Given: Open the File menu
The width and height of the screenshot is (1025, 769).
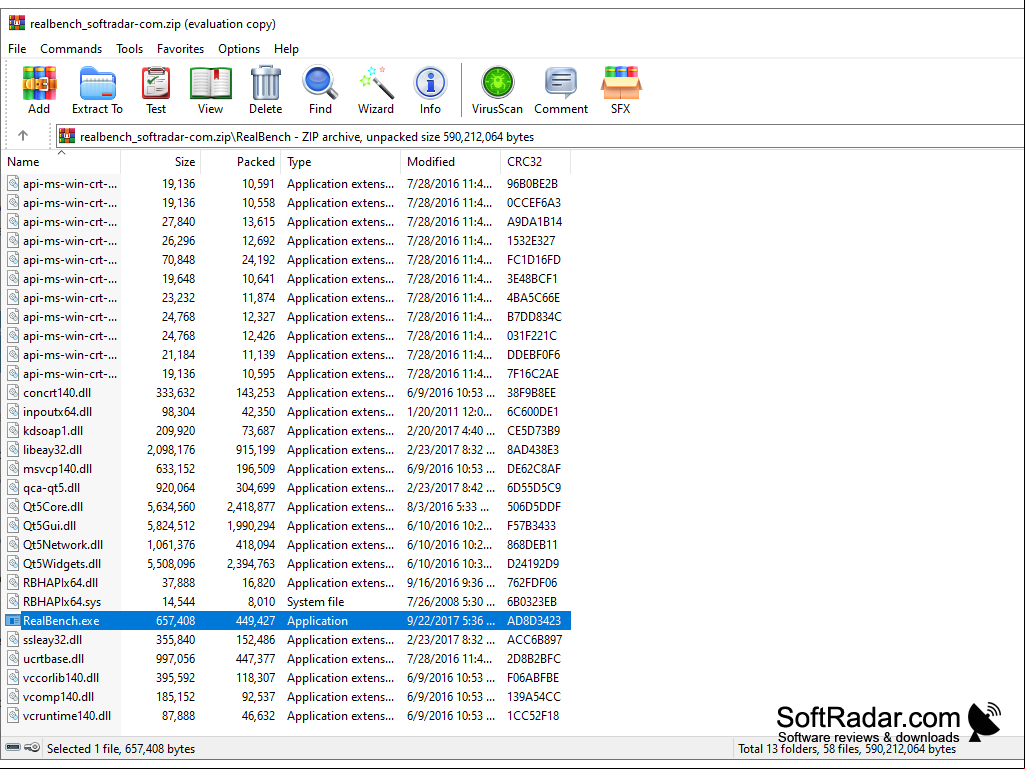Looking at the screenshot, I should point(17,49).
